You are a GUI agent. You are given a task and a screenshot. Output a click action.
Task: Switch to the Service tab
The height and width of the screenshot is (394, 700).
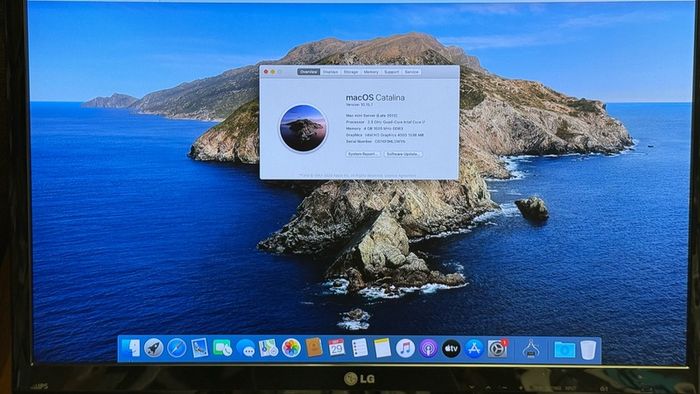pos(412,72)
